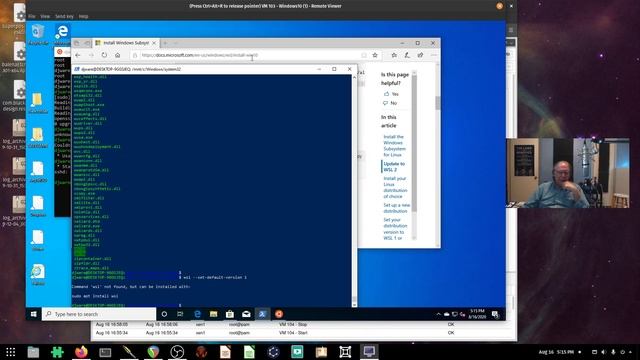Click 'Yes' under Is this page helpful
Viewport: 640px width, 360px height.
point(391,94)
